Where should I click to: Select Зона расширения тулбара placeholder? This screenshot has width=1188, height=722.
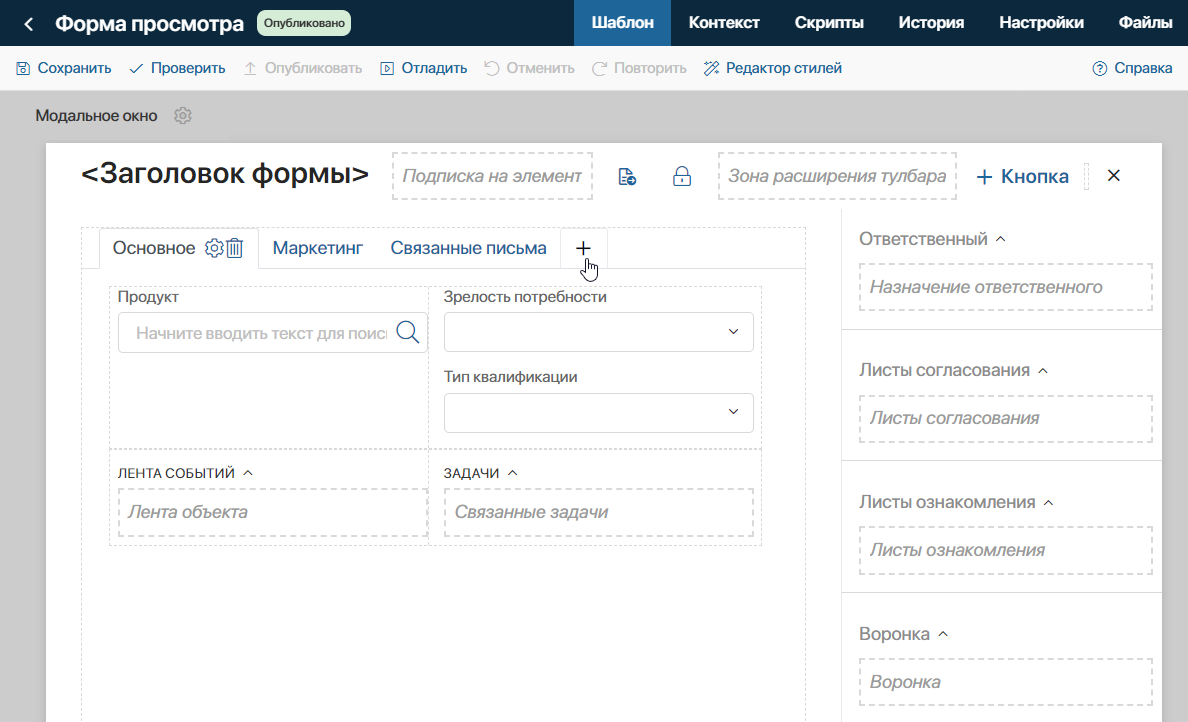(837, 176)
